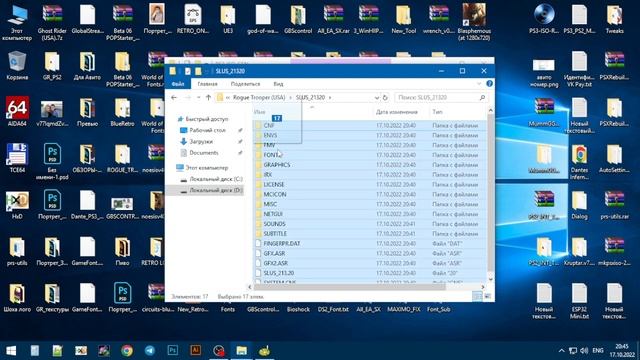Select the AIDA64 desktop icon
Screen dimensions: 640x360
tap(17, 111)
